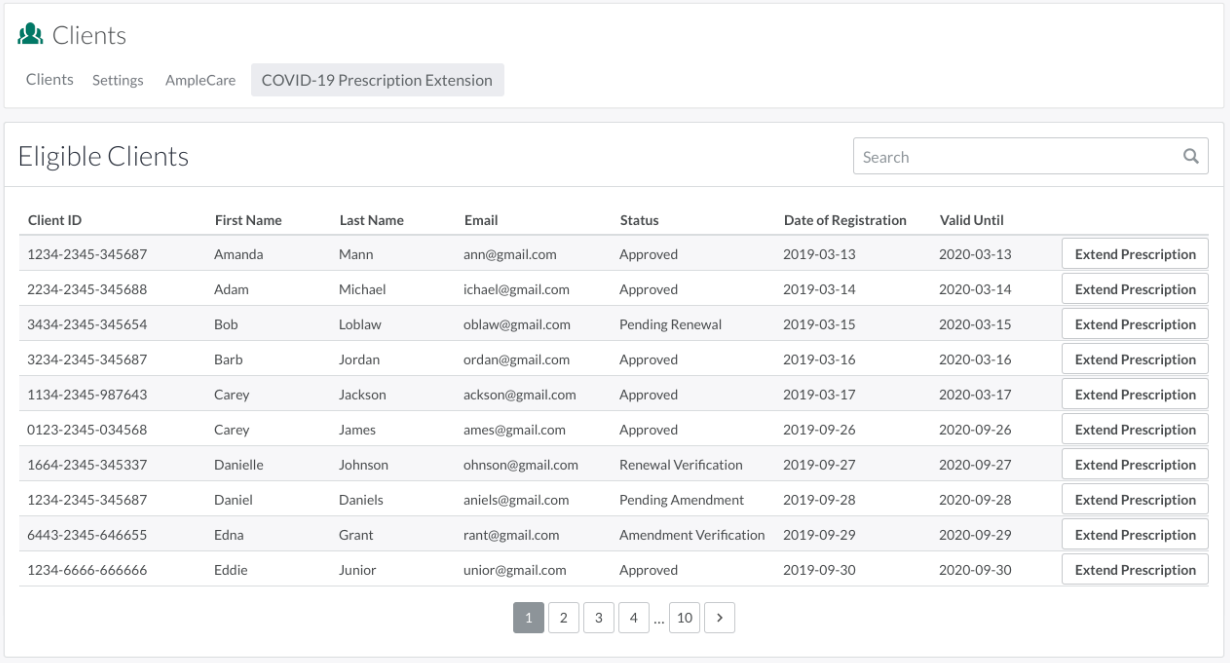Click the Clients group icon in header
Screen dimensions: 1230x663
click(x=29, y=35)
